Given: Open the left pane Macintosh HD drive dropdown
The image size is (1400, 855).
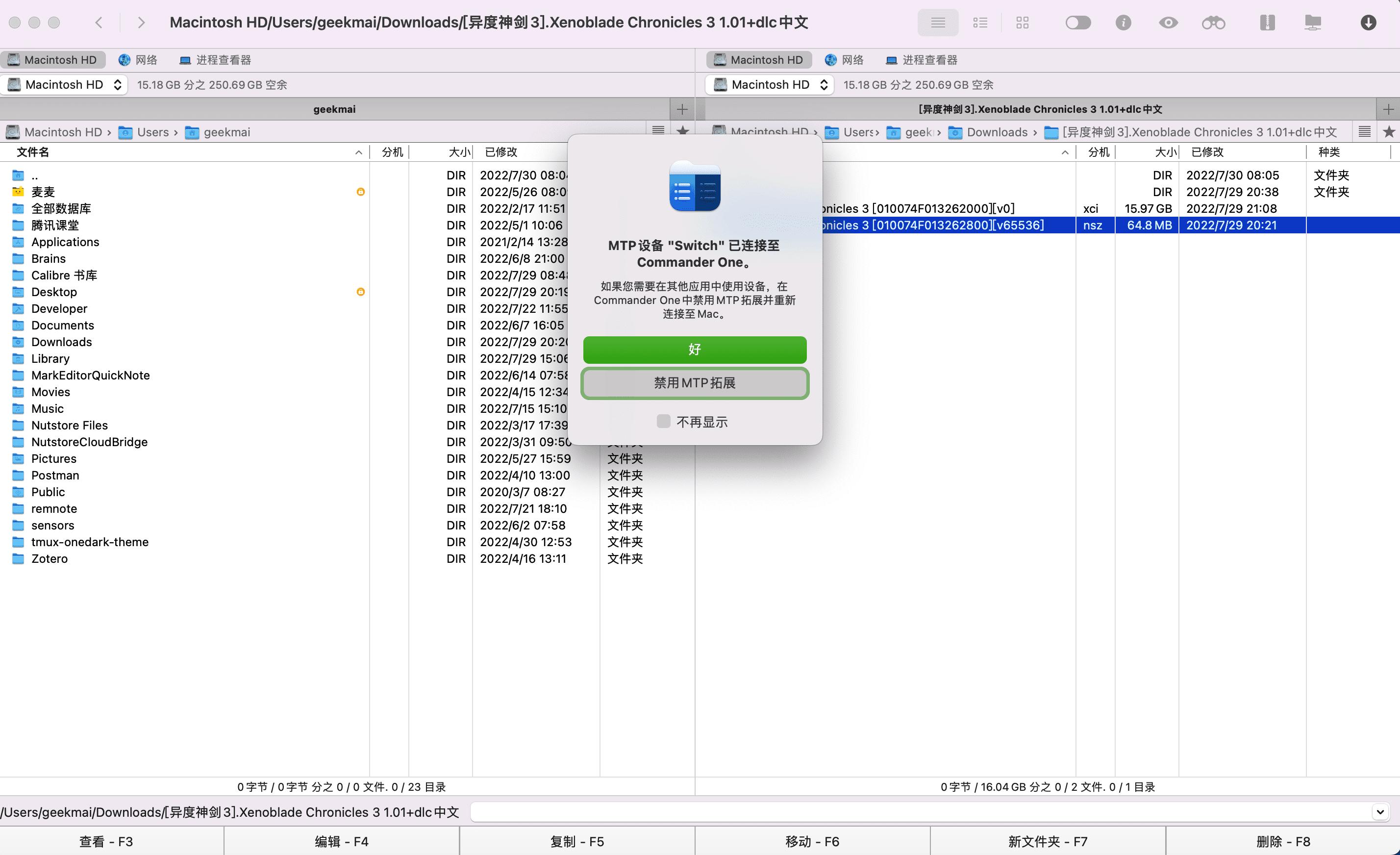Looking at the screenshot, I should (x=64, y=84).
